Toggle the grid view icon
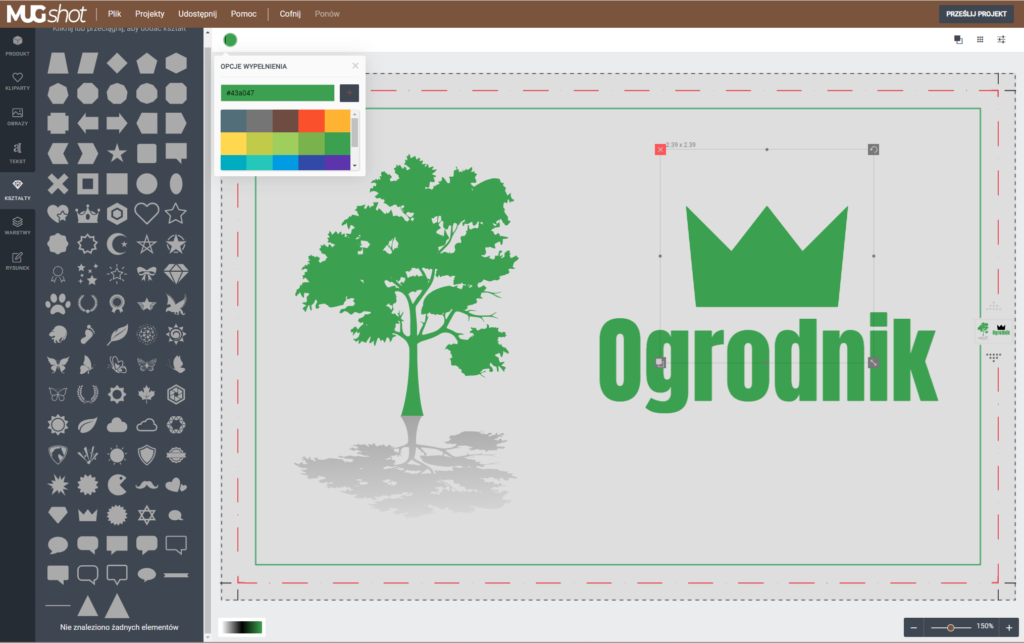Image resolution: width=1024 pixels, height=643 pixels. click(x=980, y=40)
